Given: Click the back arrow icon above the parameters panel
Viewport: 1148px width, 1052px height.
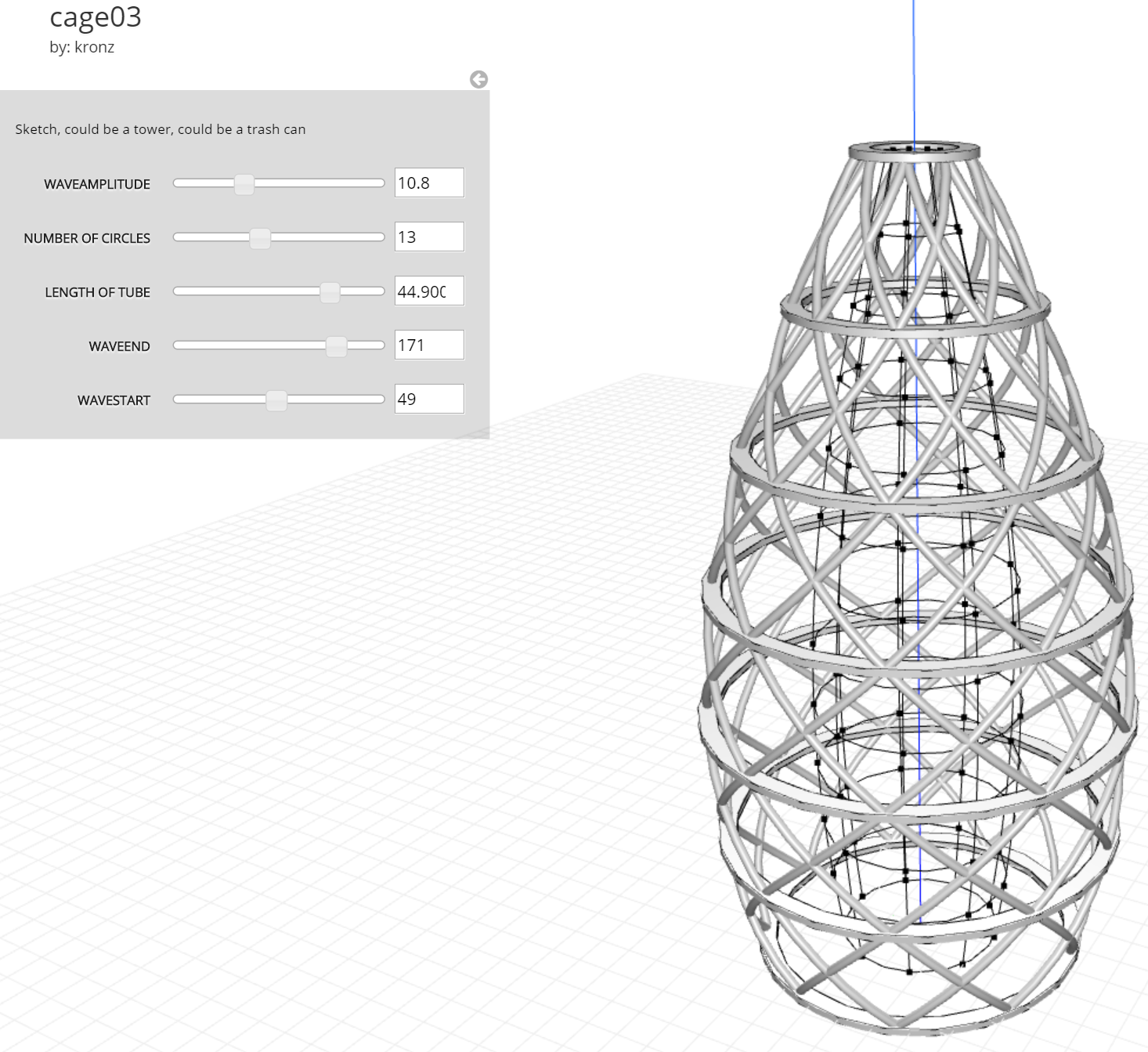Looking at the screenshot, I should (479, 79).
